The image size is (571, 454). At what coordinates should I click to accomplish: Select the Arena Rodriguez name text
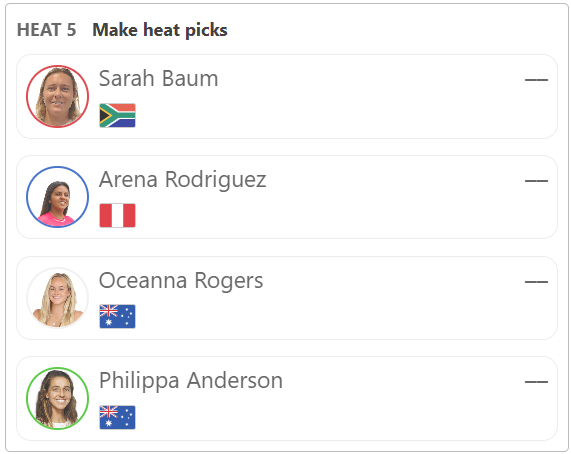[x=182, y=180]
